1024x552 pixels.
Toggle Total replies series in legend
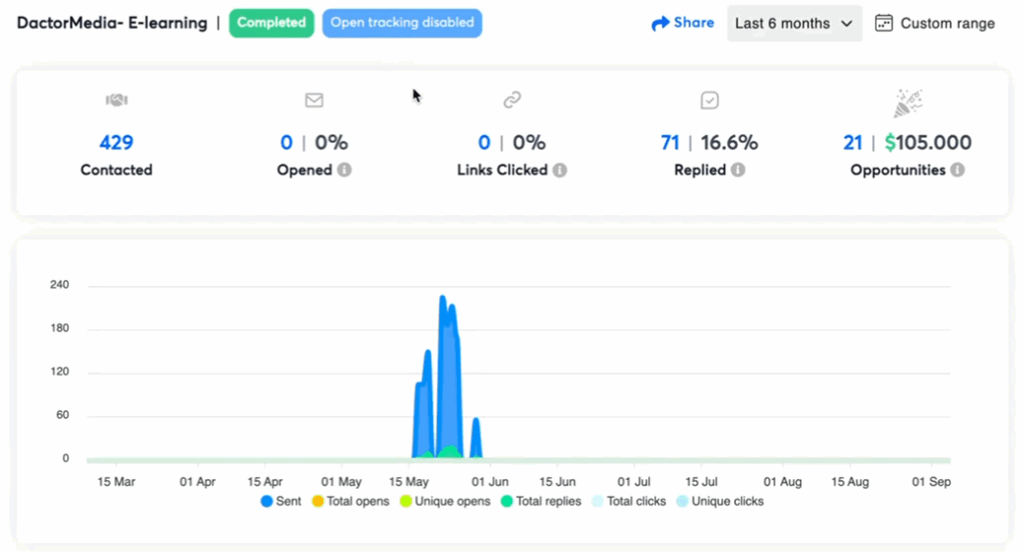[x=540, y=501]
